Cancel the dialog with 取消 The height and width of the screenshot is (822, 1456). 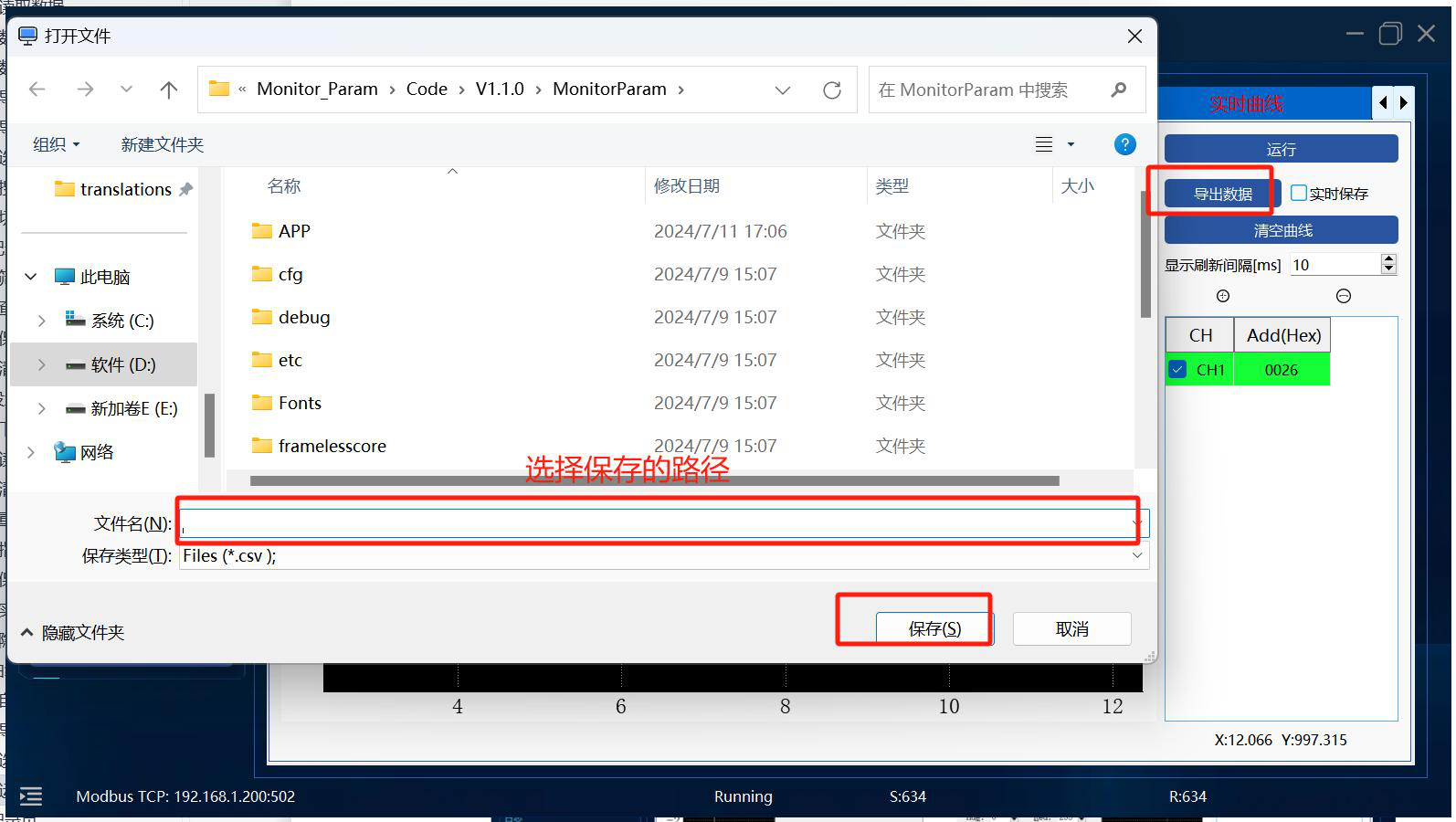click(x=1072, y=628)
